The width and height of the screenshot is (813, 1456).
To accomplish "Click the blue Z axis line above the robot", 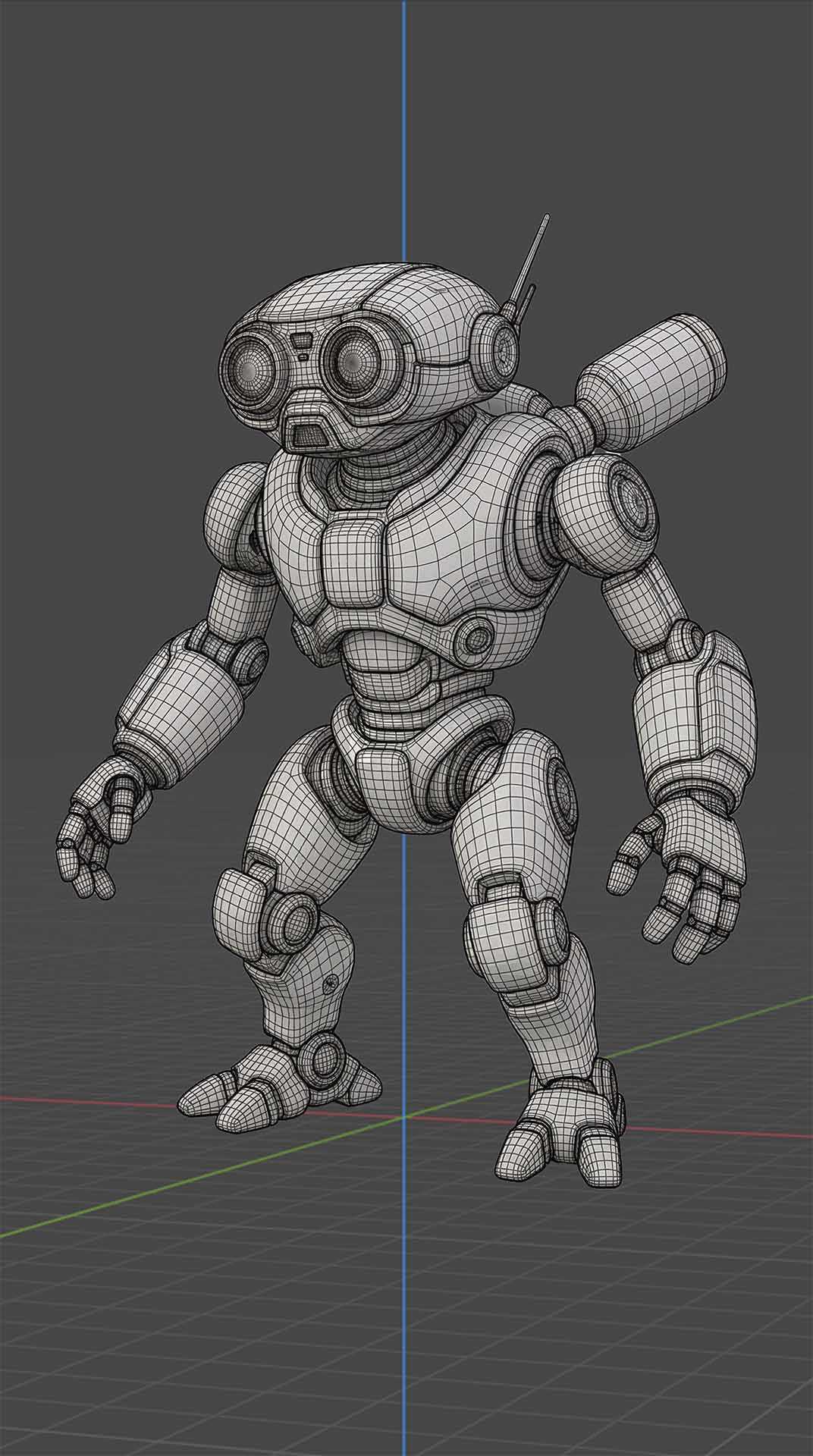I will click(x=403, y=114).
